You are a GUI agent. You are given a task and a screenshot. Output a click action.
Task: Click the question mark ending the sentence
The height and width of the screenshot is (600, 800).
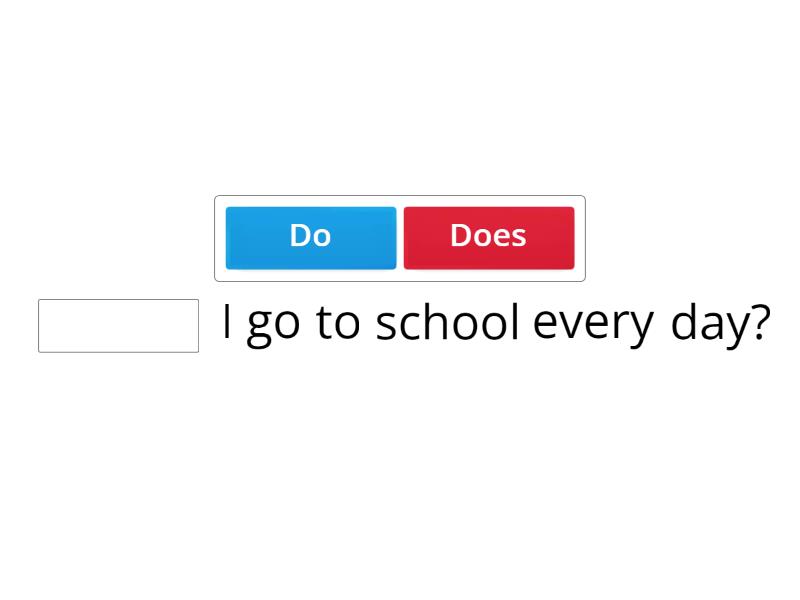pyautogui.click(x=759, y=322)
